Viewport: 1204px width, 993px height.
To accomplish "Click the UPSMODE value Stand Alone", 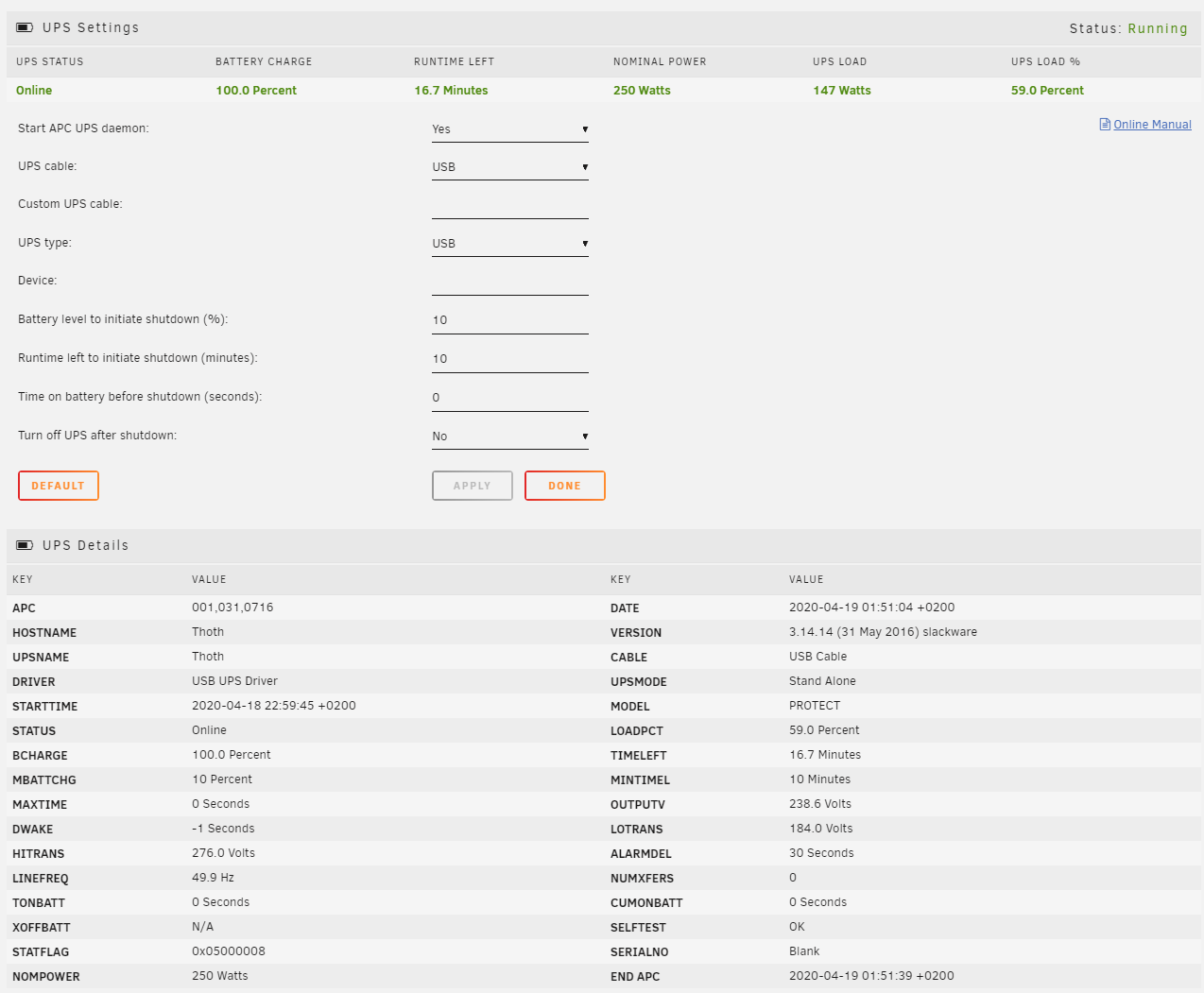I will [x=822, y=681].
